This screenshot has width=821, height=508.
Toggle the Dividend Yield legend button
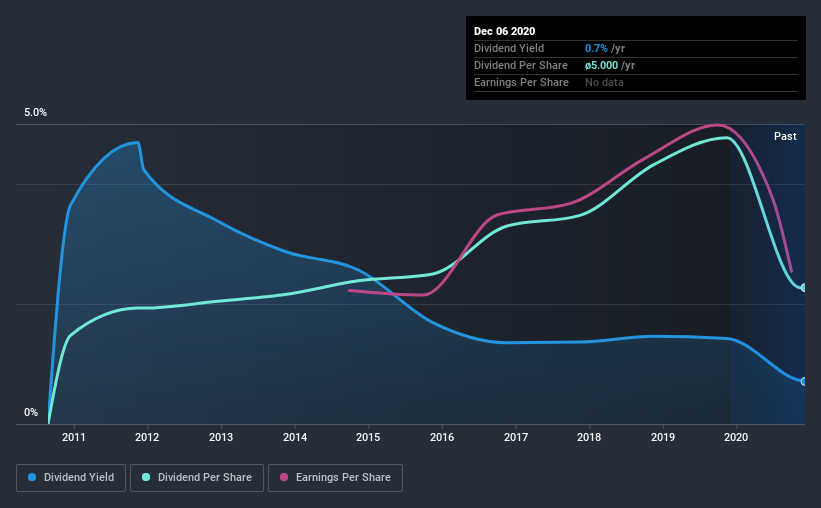(x=71, y=478)
